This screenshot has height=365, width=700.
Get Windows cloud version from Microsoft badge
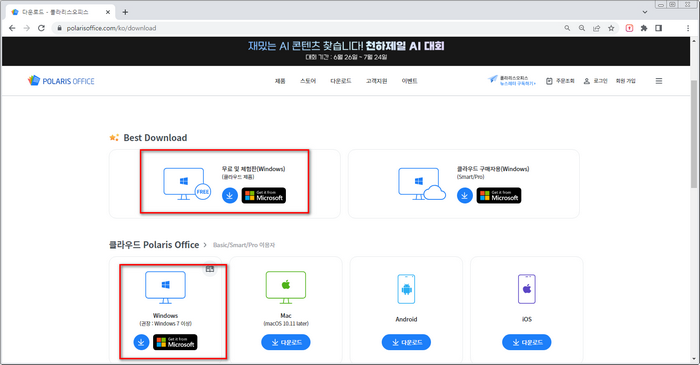(175, 342)
